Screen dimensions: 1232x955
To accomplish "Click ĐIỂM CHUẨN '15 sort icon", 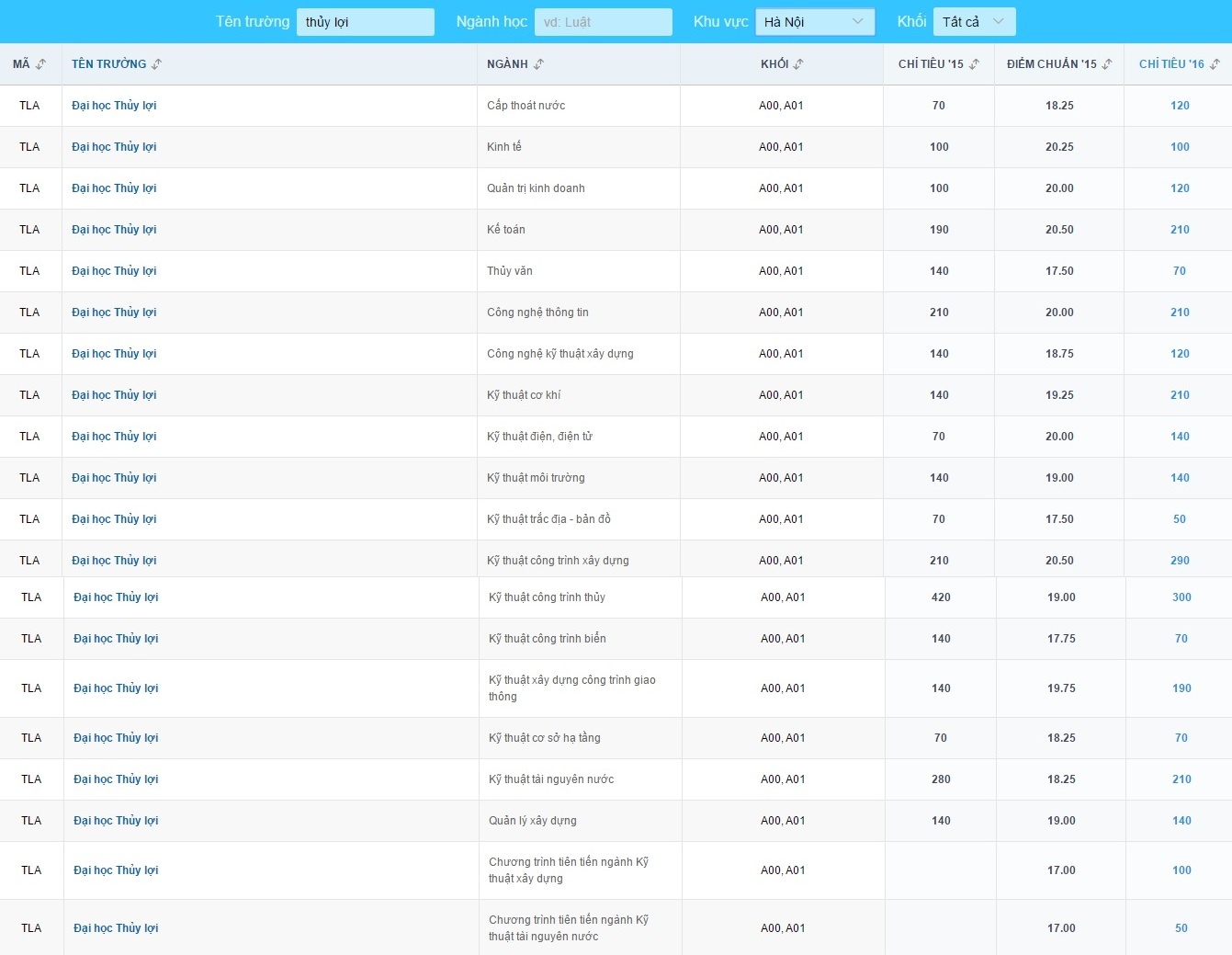I will [x=1107, y=64].
